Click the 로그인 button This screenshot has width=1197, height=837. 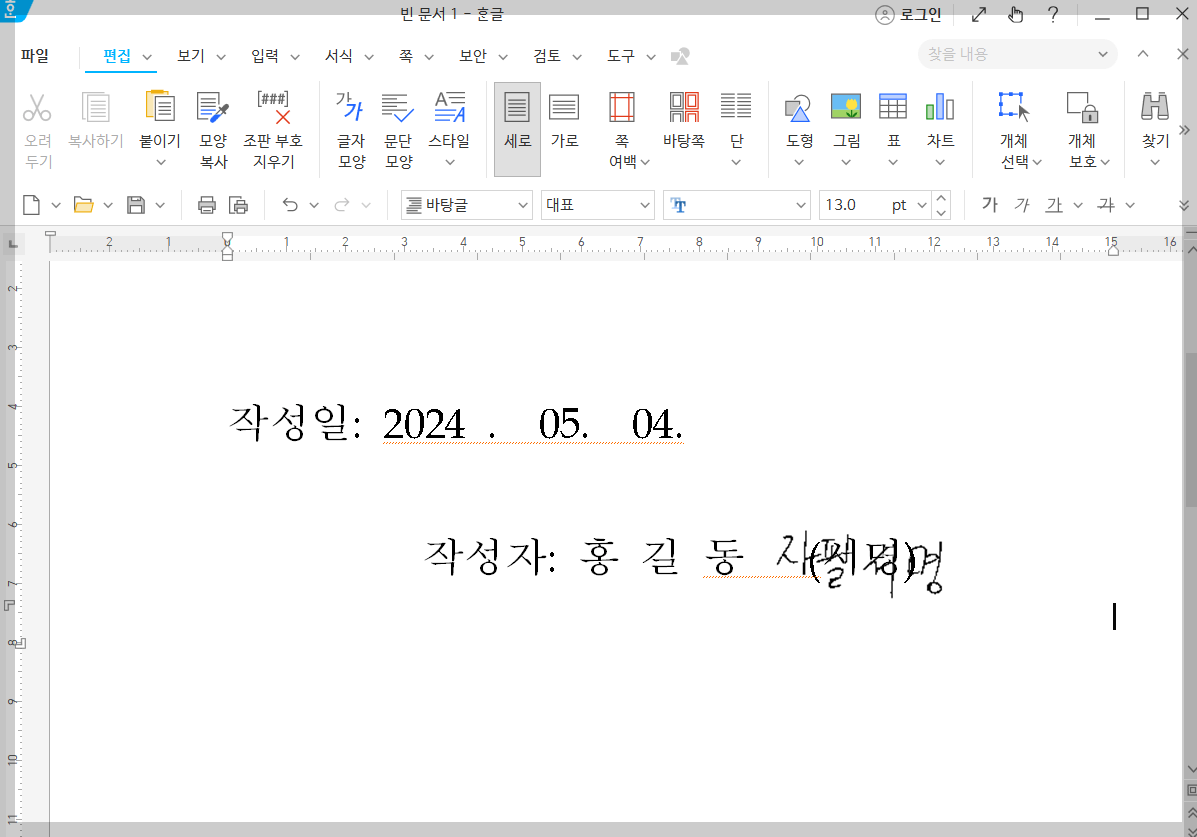[x=911, y=14]
